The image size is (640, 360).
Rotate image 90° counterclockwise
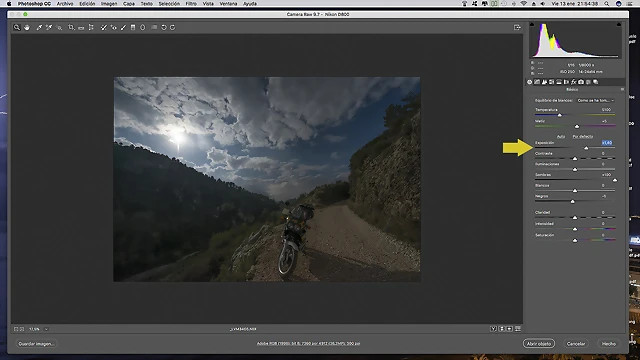coord(164,27)
